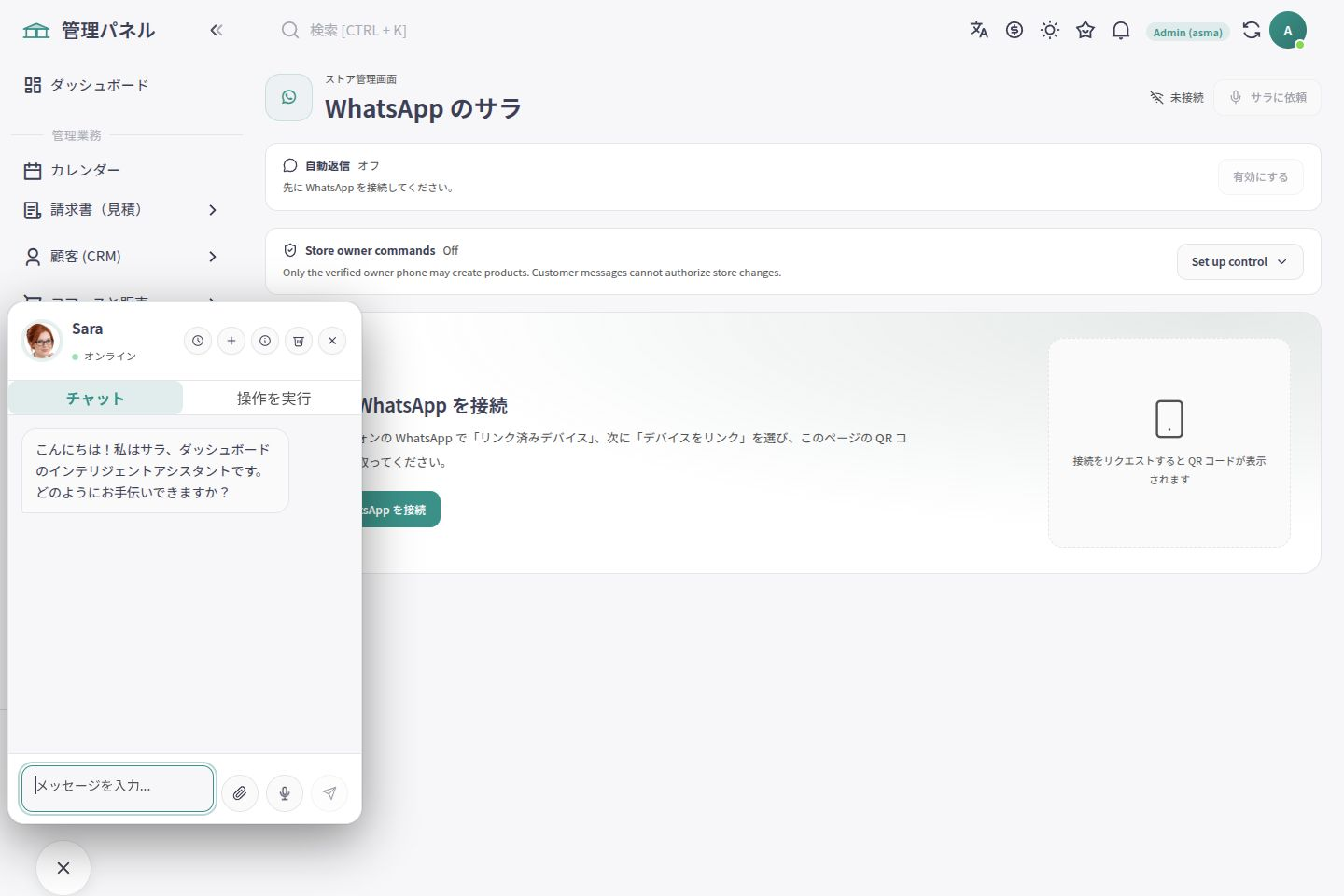Image resolution: width=1344 pixels, height=896 pixels.
Task: Open the Set up control dropdown
Action: pyautogui.click(x=1239, y=262)
